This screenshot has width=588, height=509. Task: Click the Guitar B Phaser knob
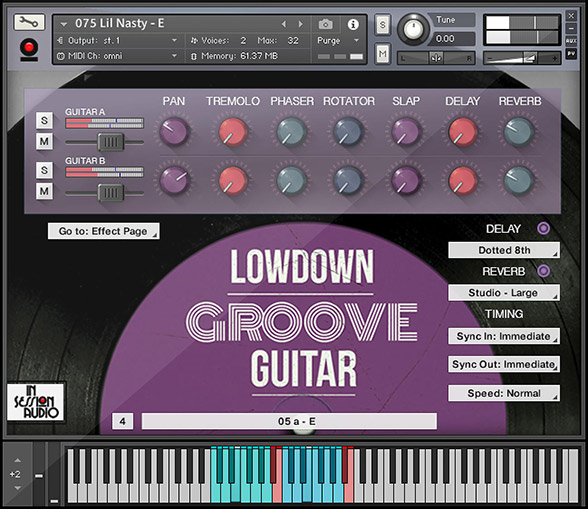pos(291,180)
